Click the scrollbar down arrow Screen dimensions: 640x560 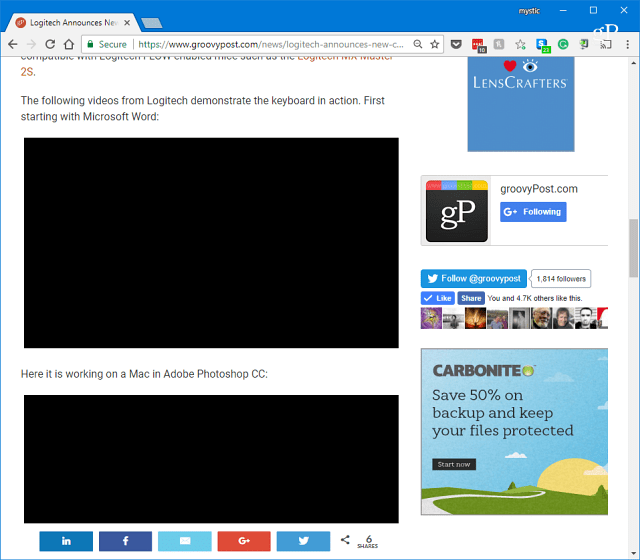(633, 553)
